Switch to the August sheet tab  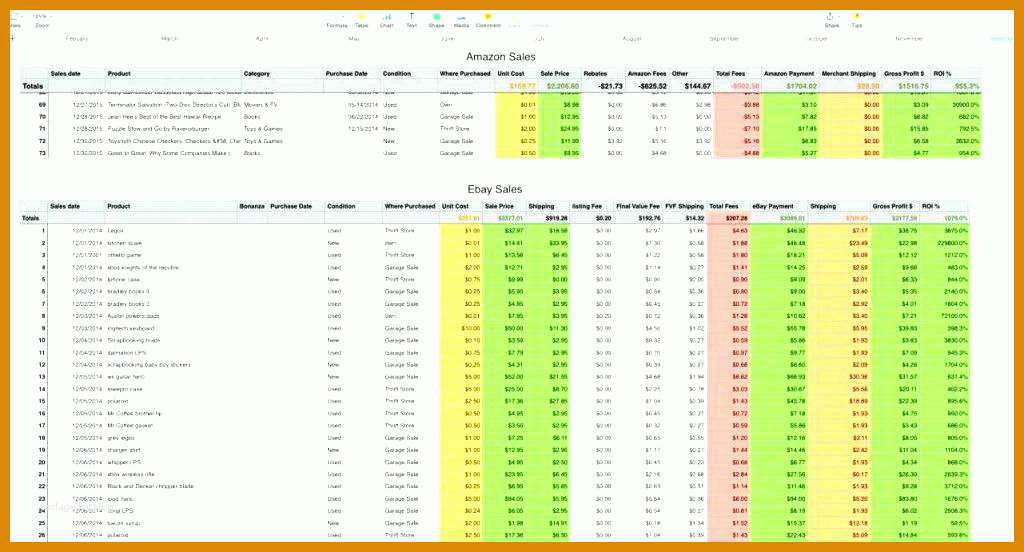632,39
